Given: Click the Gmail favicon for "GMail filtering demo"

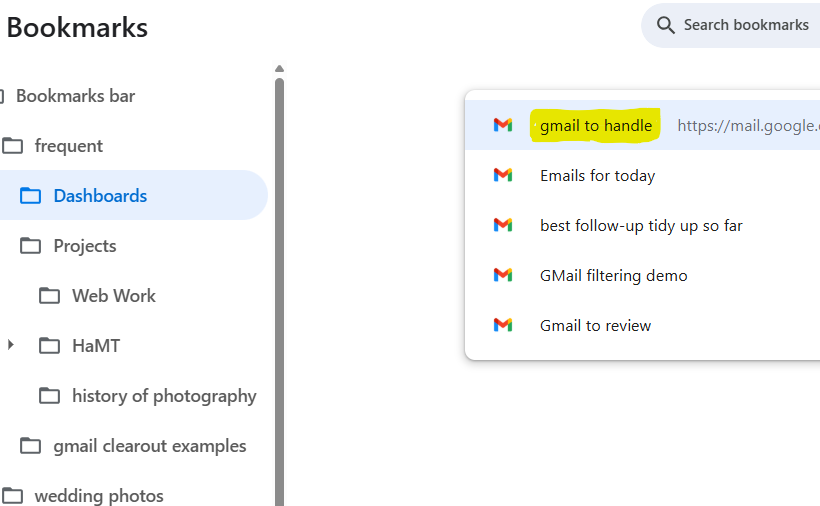Looking at the screenshot, I should (503, 275).
